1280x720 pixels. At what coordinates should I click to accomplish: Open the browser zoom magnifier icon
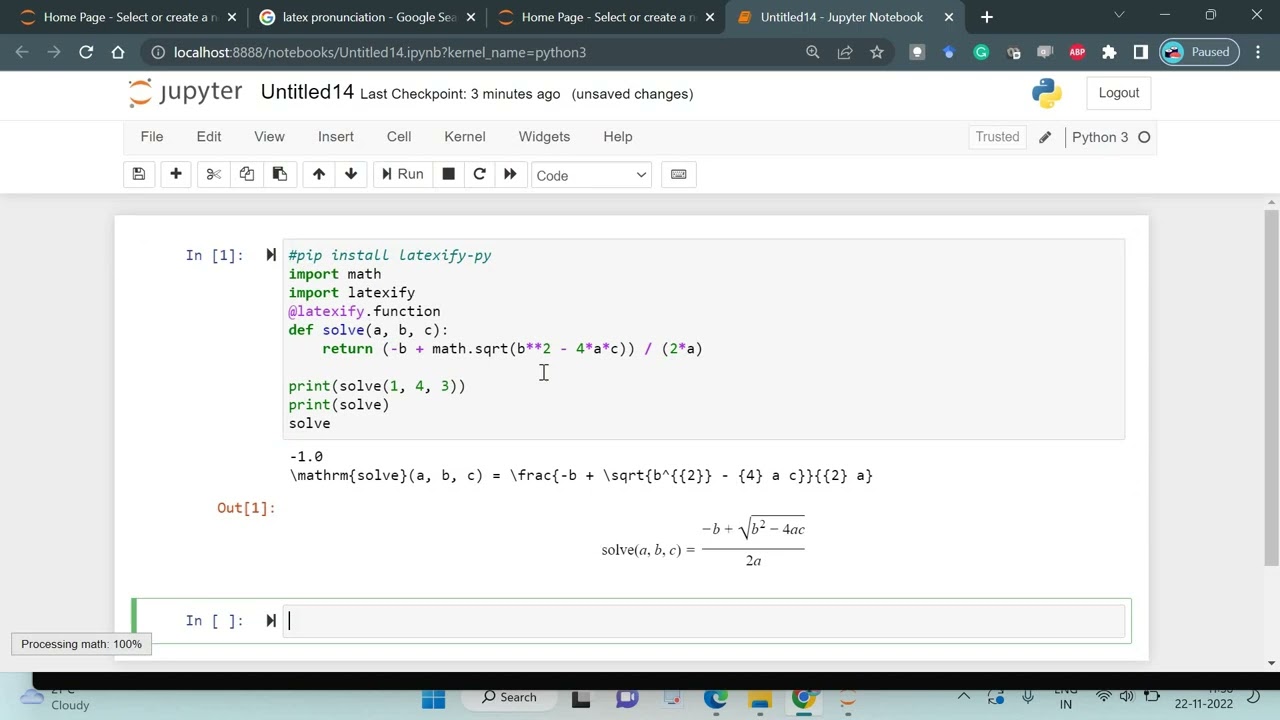tap(813, 52)
